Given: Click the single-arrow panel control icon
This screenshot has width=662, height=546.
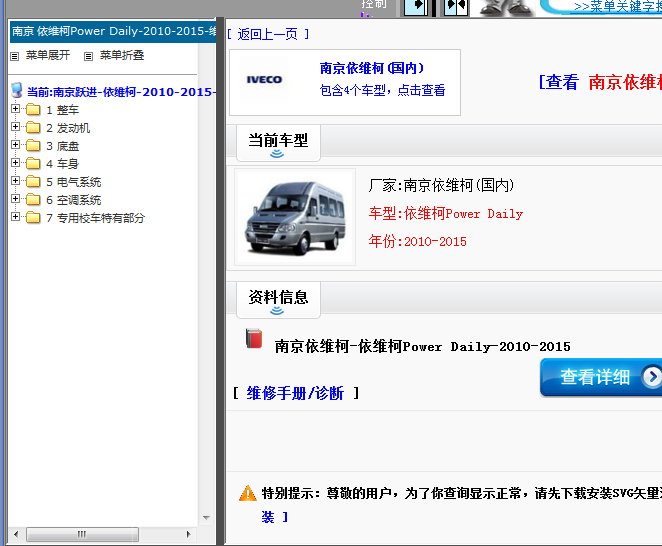Looking at the screenshot, I should (x=416, y=6).
